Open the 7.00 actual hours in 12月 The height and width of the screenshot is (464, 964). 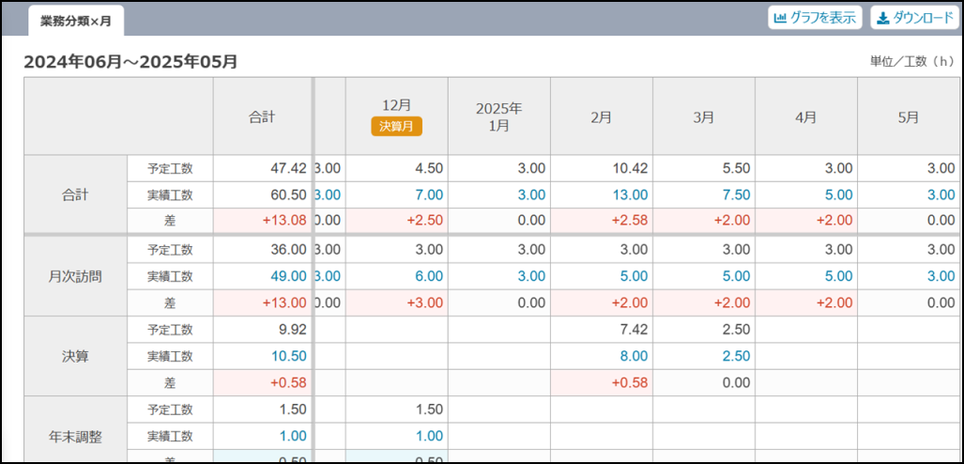[427, 195]
